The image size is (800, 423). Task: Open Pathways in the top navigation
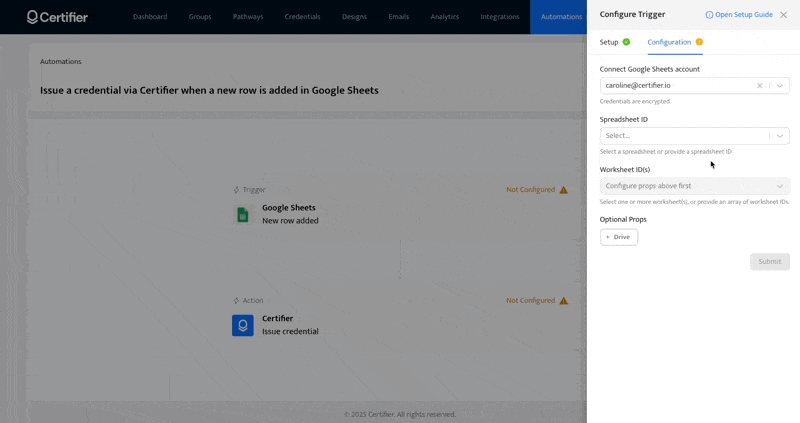(x=248, y=17)
